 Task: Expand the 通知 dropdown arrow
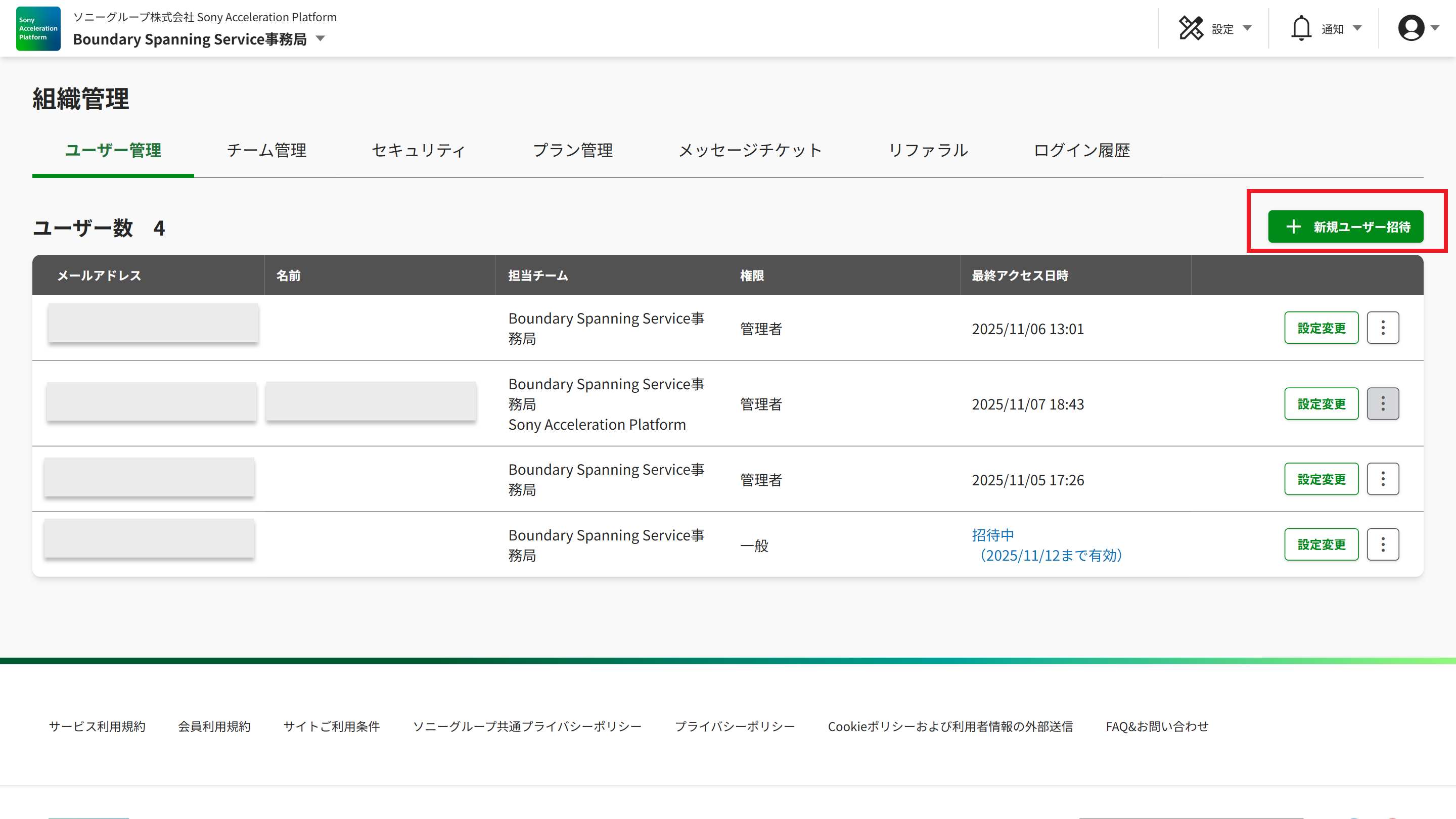click(x=1357, y=28)
